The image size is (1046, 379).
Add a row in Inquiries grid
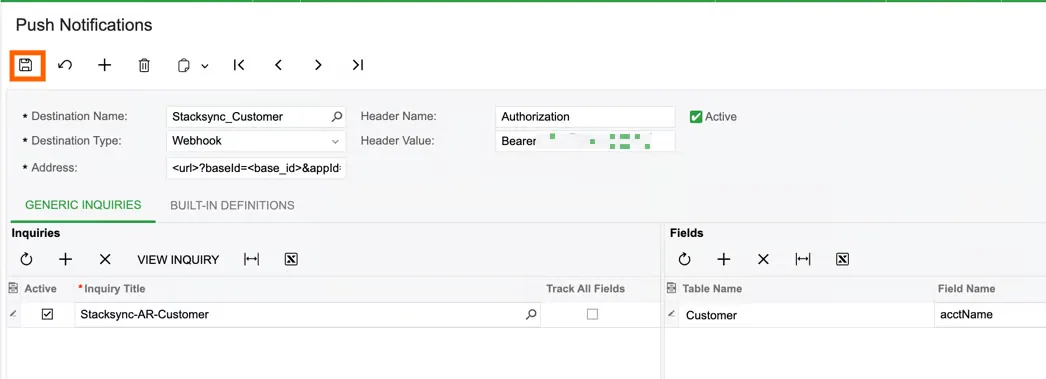(x=65, y=260)
